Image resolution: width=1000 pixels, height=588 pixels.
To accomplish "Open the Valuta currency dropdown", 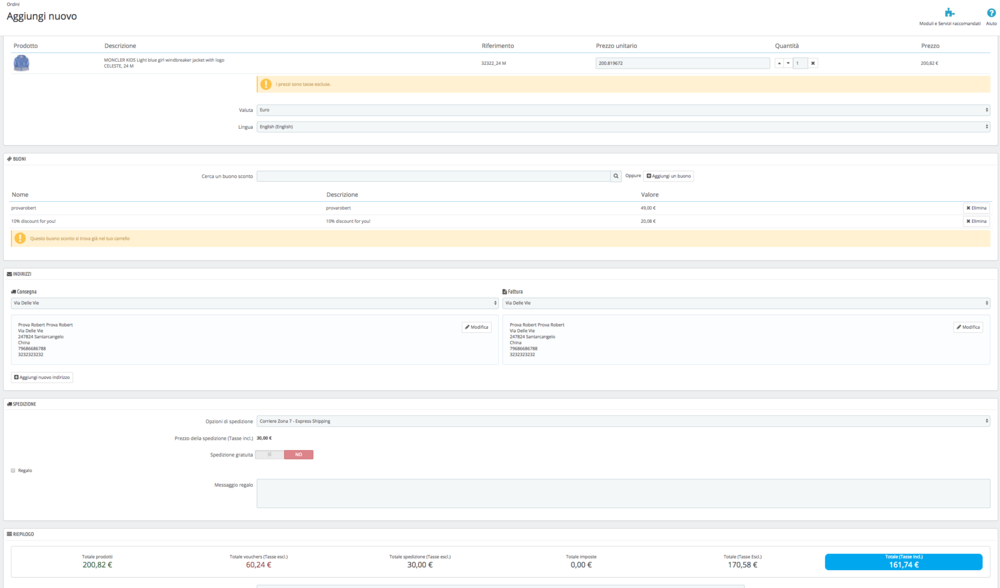I will tap(623, 110).
